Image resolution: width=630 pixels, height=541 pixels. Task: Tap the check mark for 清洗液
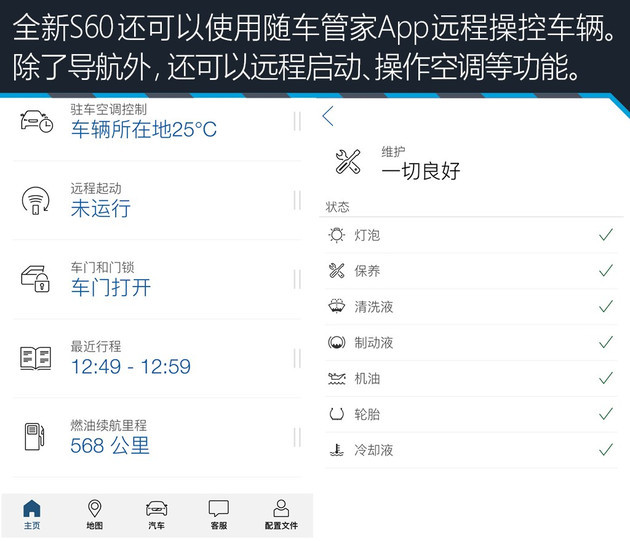click(x=606, y=306)
